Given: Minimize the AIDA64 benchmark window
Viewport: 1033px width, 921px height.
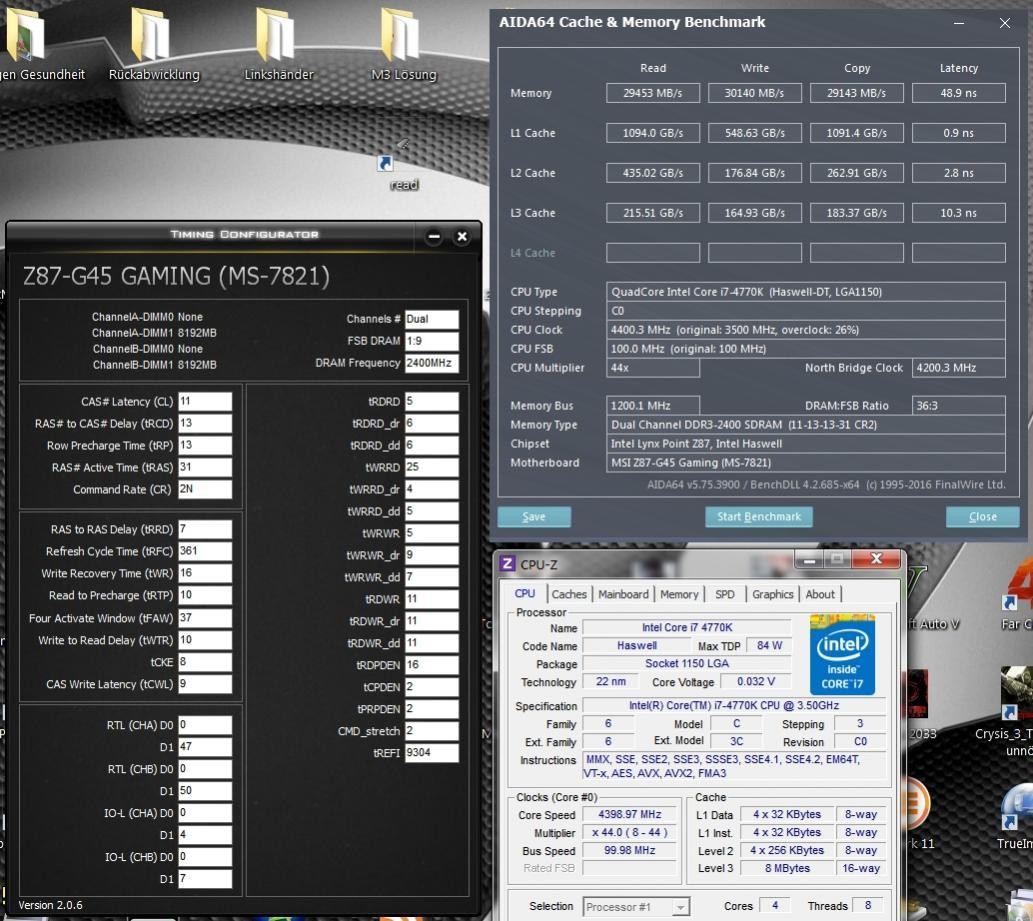Looking at the screenshot, I should pyautogui.click(x=959, y=23).
